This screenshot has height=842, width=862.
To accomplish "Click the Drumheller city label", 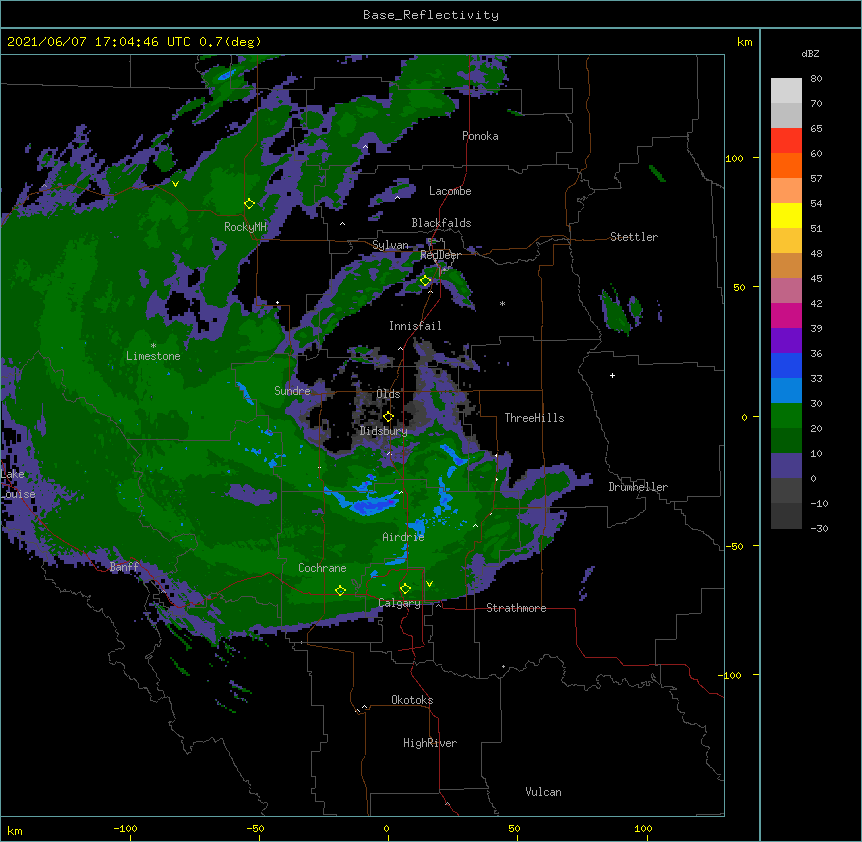I will tap(638, 487).
